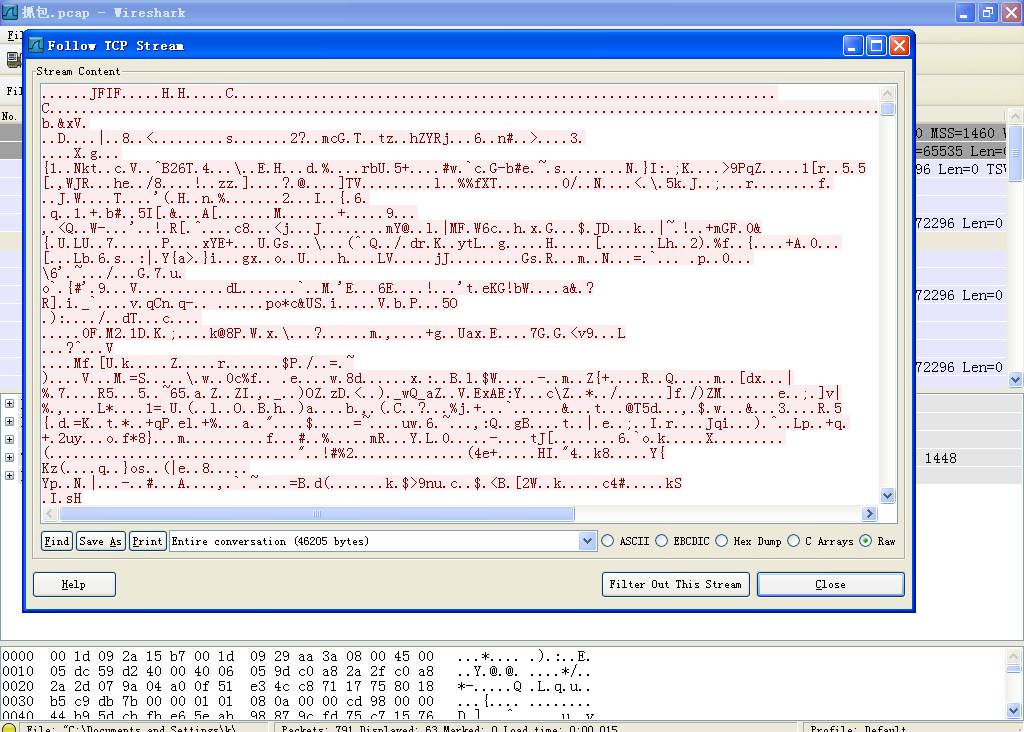
Task: Click Filter Out This Stream
Action: click(x=675, y=584)
